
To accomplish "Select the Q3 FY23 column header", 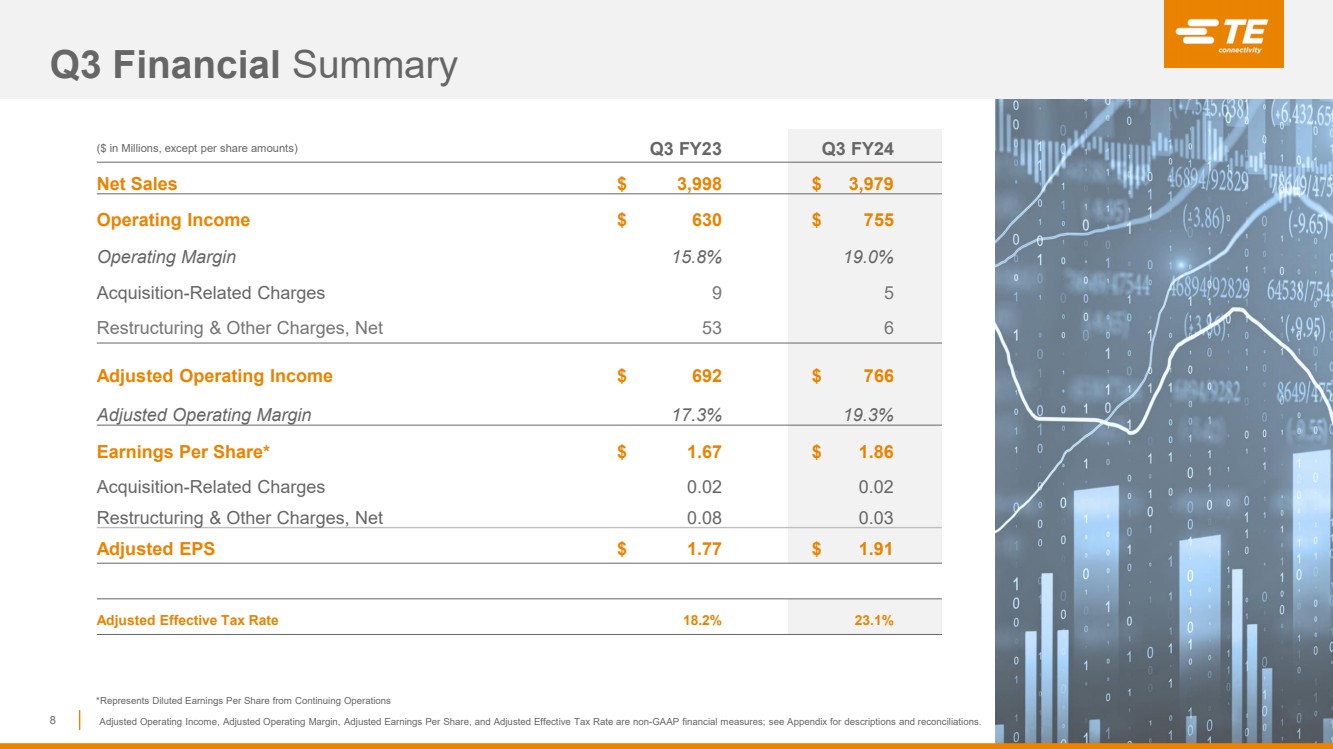I will pos(685,149).
